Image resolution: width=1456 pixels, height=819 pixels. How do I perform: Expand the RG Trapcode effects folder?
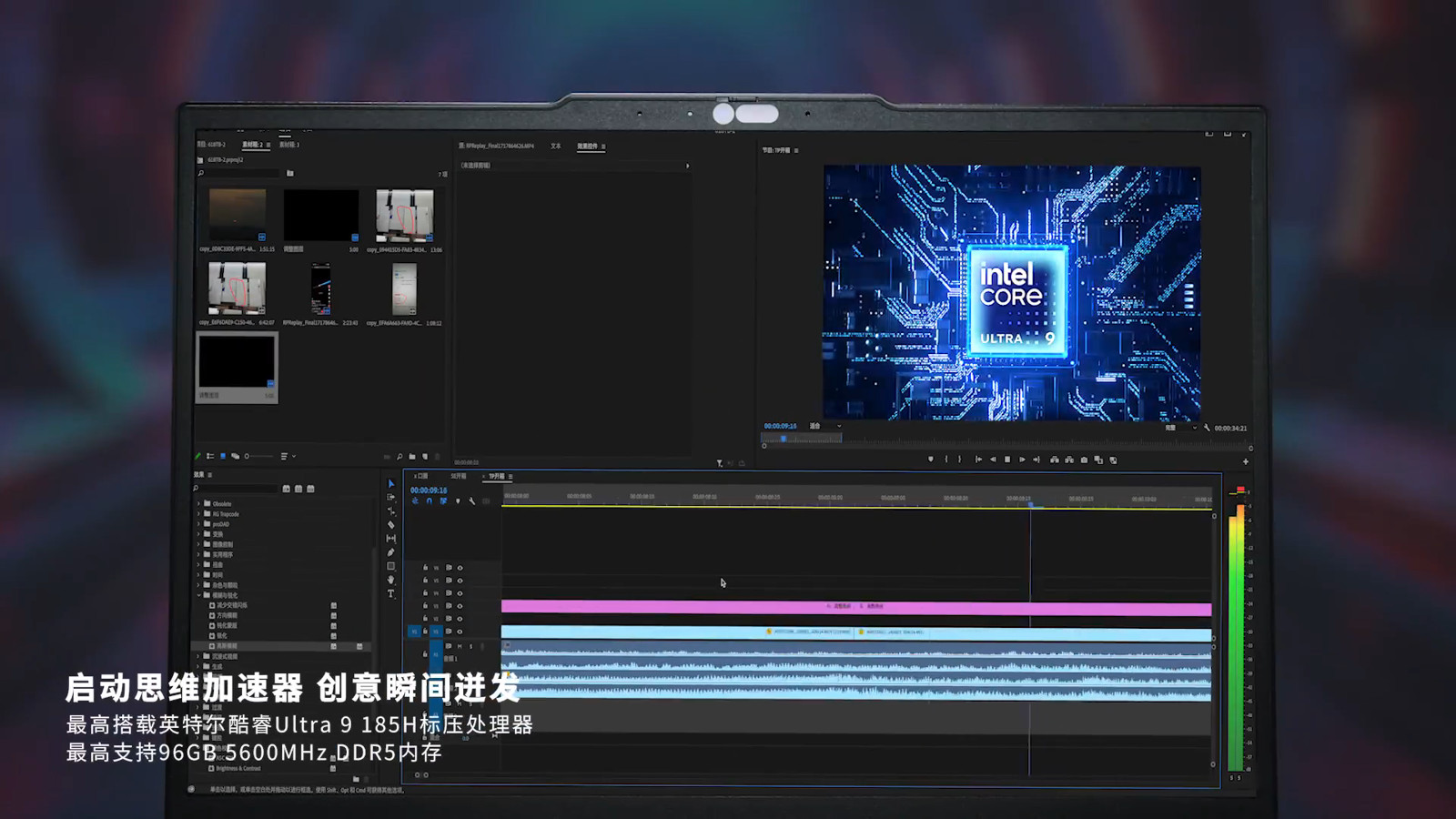pos(199,514)
